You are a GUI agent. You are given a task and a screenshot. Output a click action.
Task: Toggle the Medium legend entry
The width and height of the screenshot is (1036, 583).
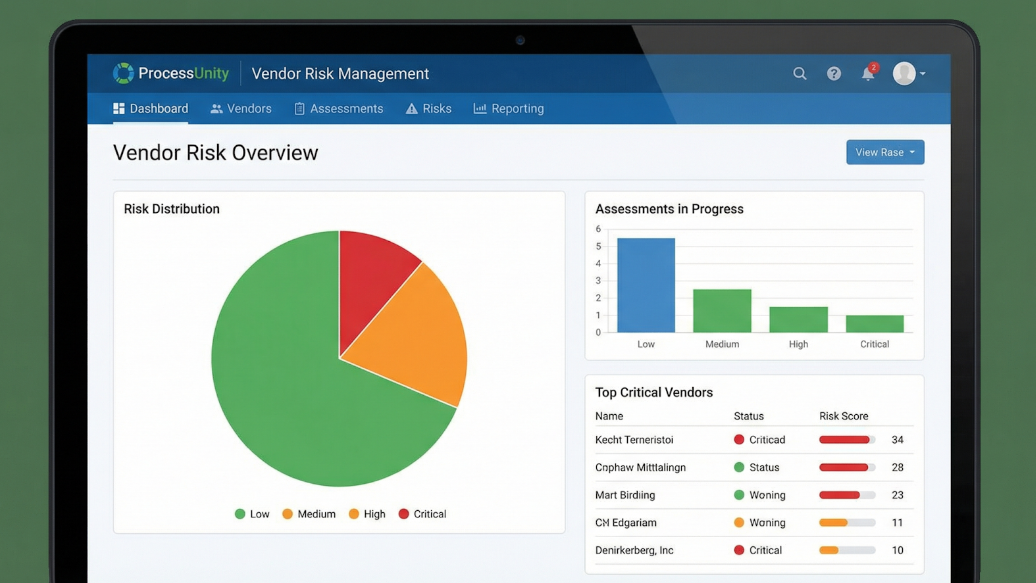[309, 513]
